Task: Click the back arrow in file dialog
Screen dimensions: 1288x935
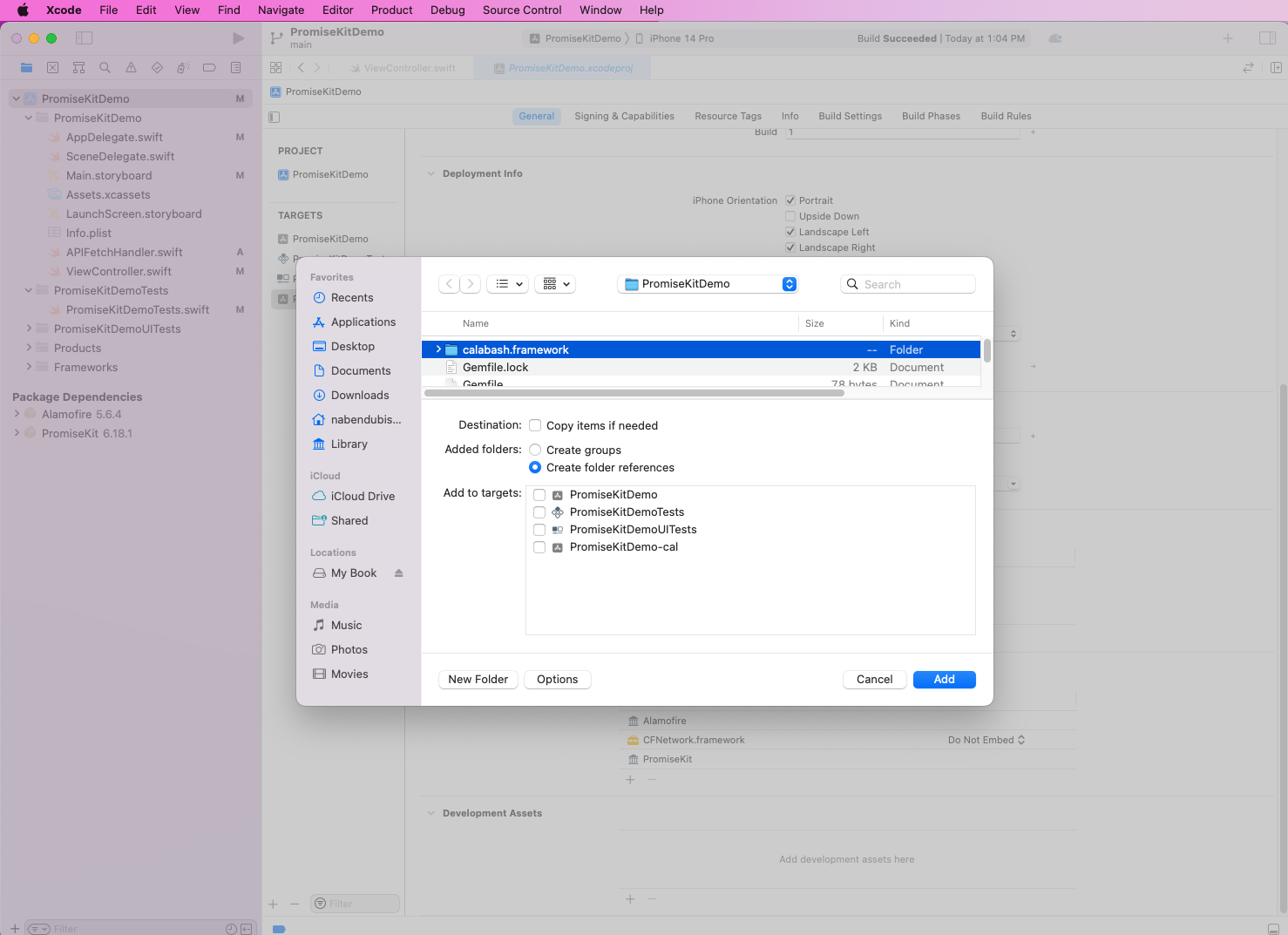Action: point(450,284)
